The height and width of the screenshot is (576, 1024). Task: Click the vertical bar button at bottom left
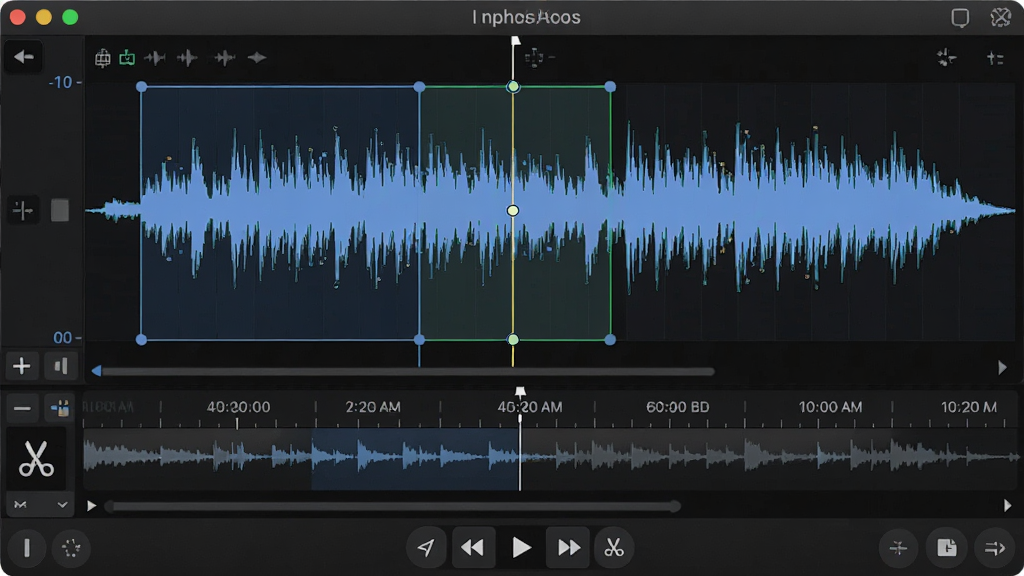tap(27, 548)
